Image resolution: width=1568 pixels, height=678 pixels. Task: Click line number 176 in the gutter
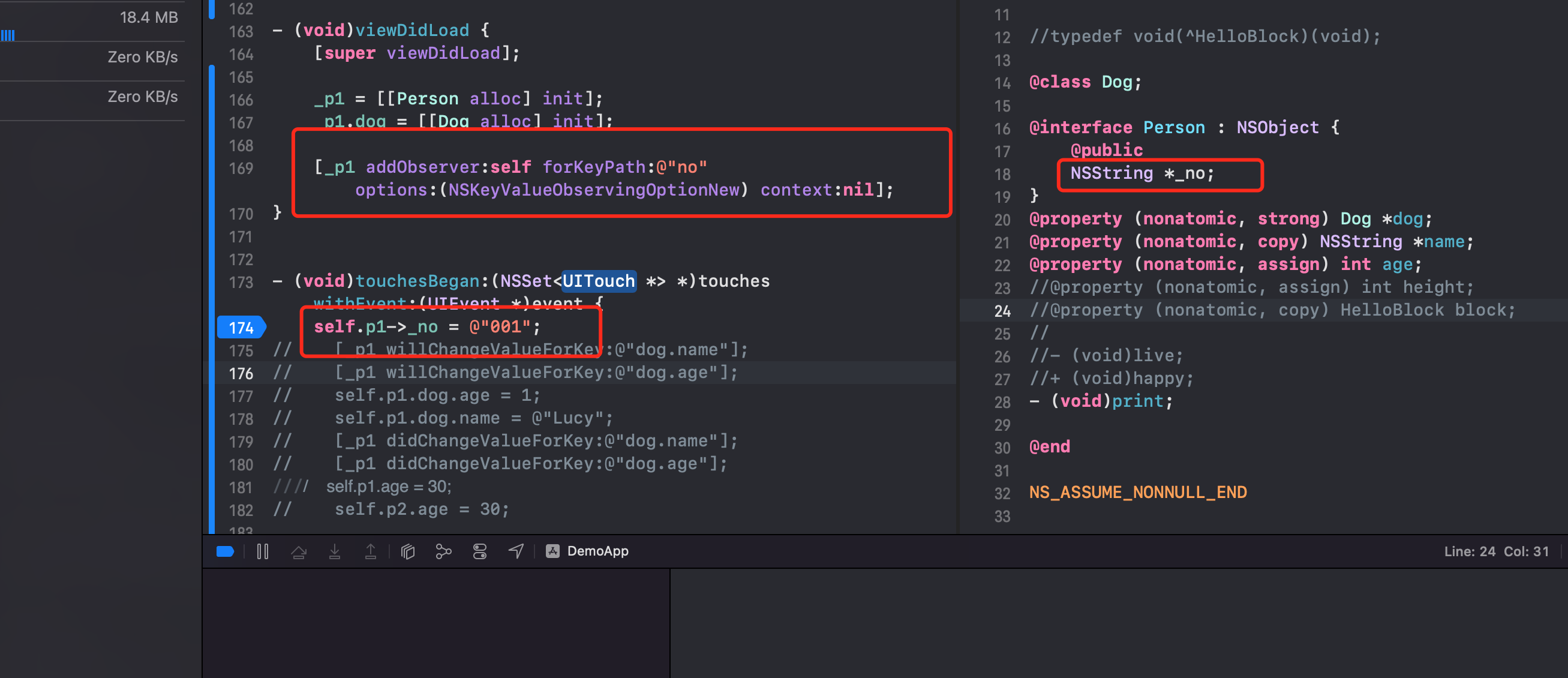click(x=241, y=373)
